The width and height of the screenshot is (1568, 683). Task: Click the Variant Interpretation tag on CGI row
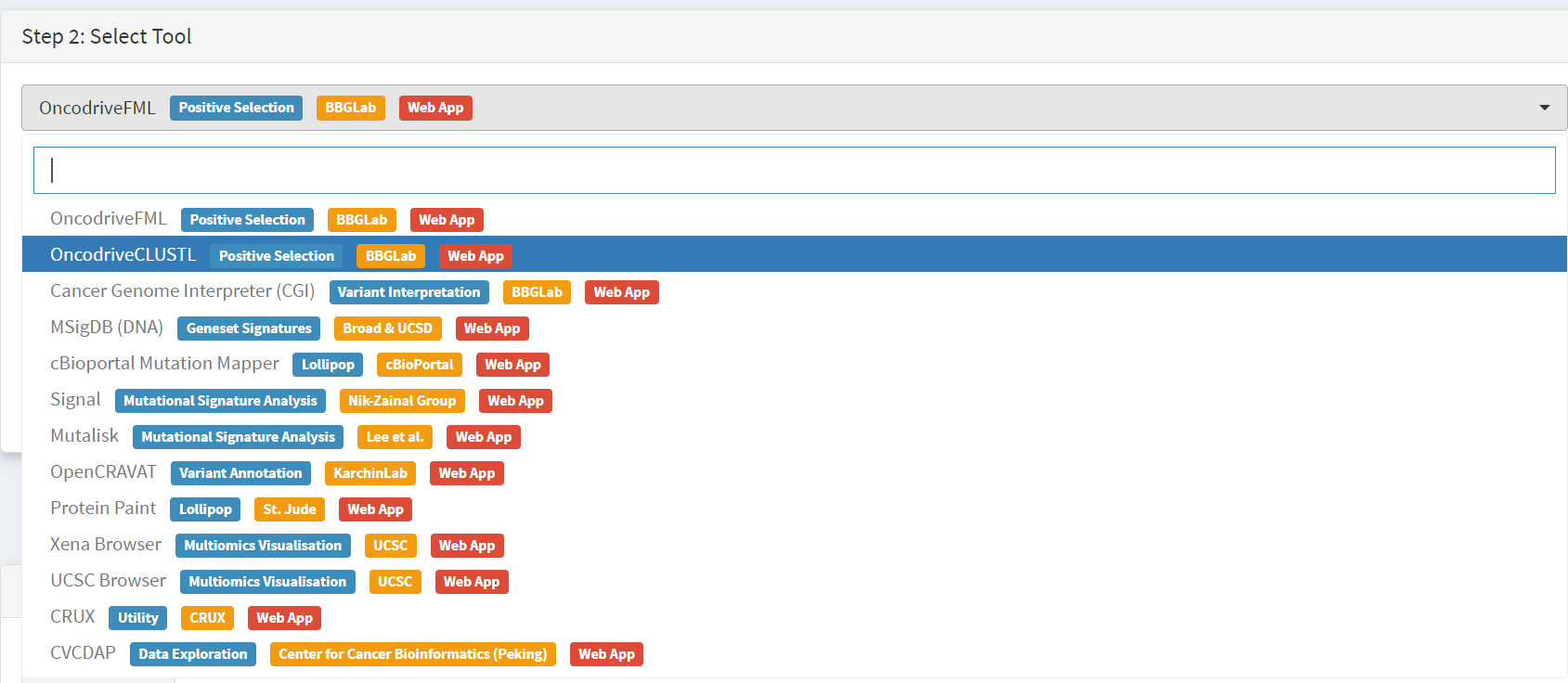408,292
